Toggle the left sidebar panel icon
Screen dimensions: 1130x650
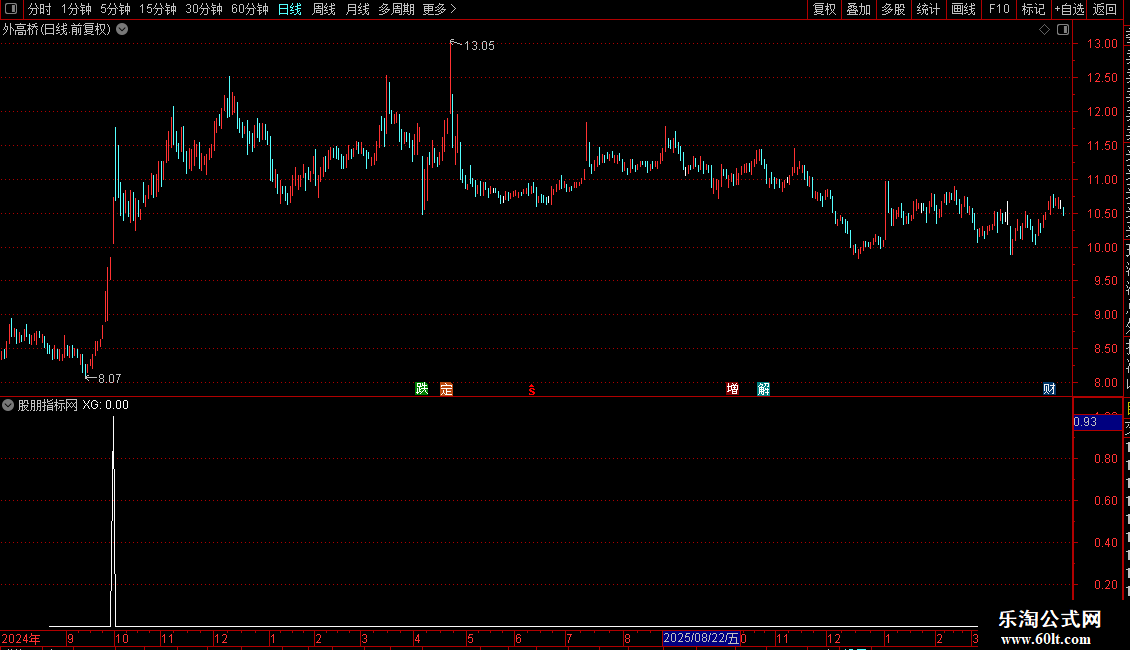[x=11, y=9]
